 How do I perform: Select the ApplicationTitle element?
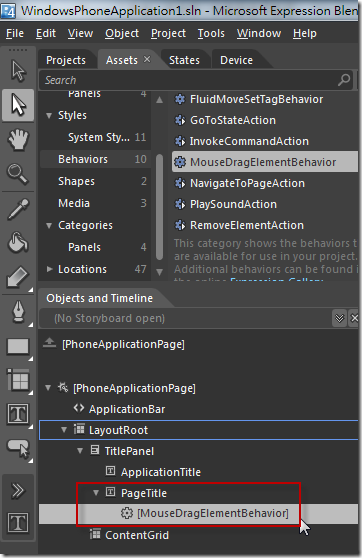point(161,472)
